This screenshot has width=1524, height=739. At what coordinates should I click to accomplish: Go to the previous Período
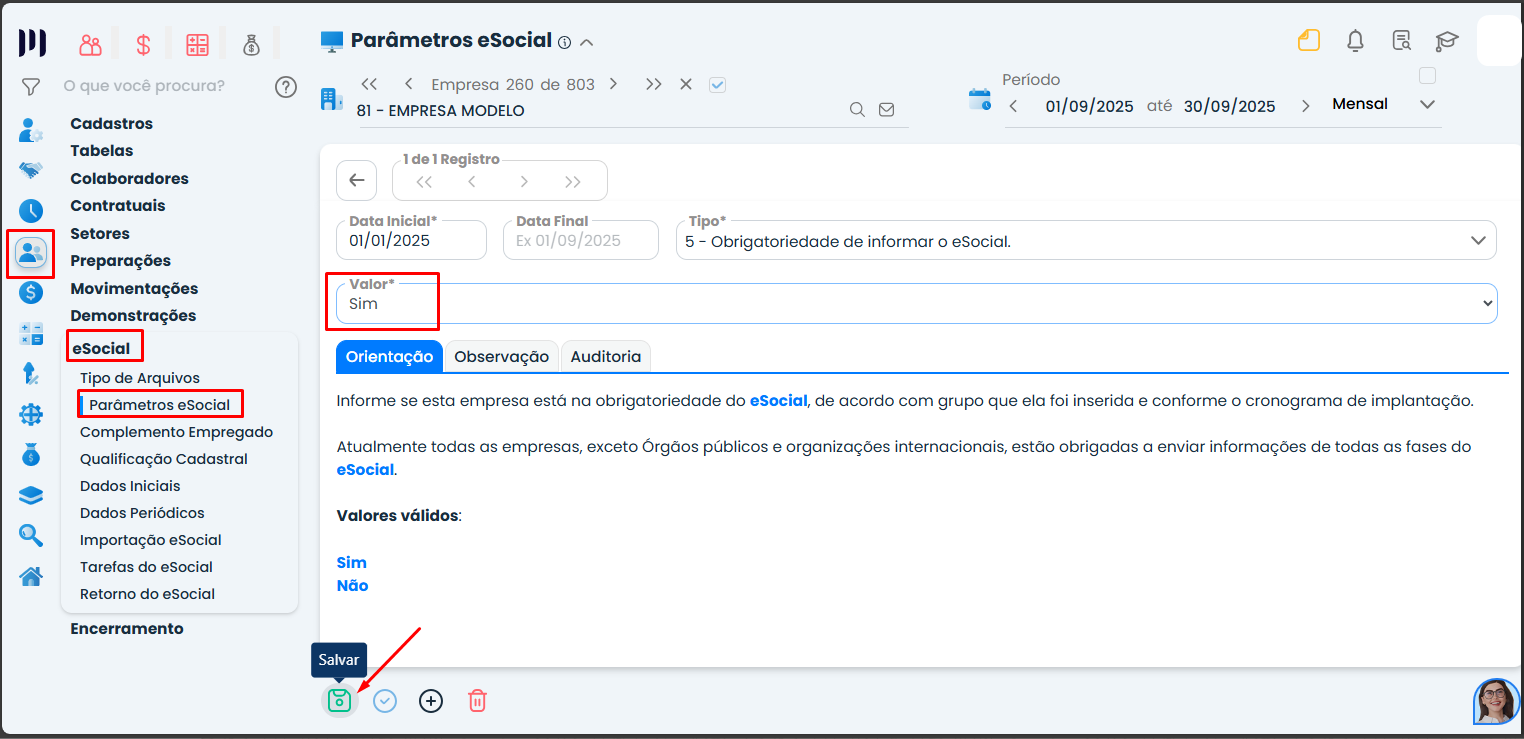pos(1013,106)
